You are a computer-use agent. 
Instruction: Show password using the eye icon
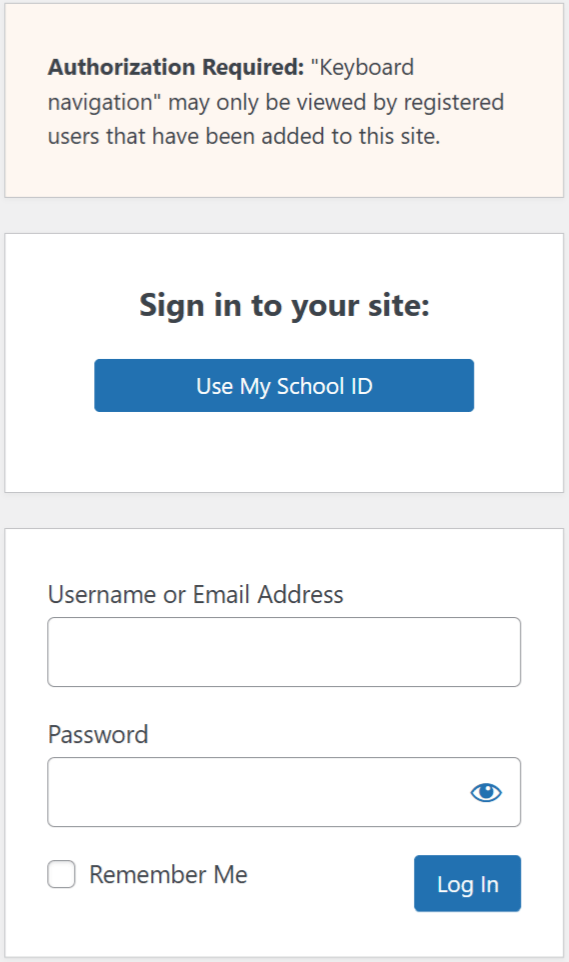coord(486,792)
